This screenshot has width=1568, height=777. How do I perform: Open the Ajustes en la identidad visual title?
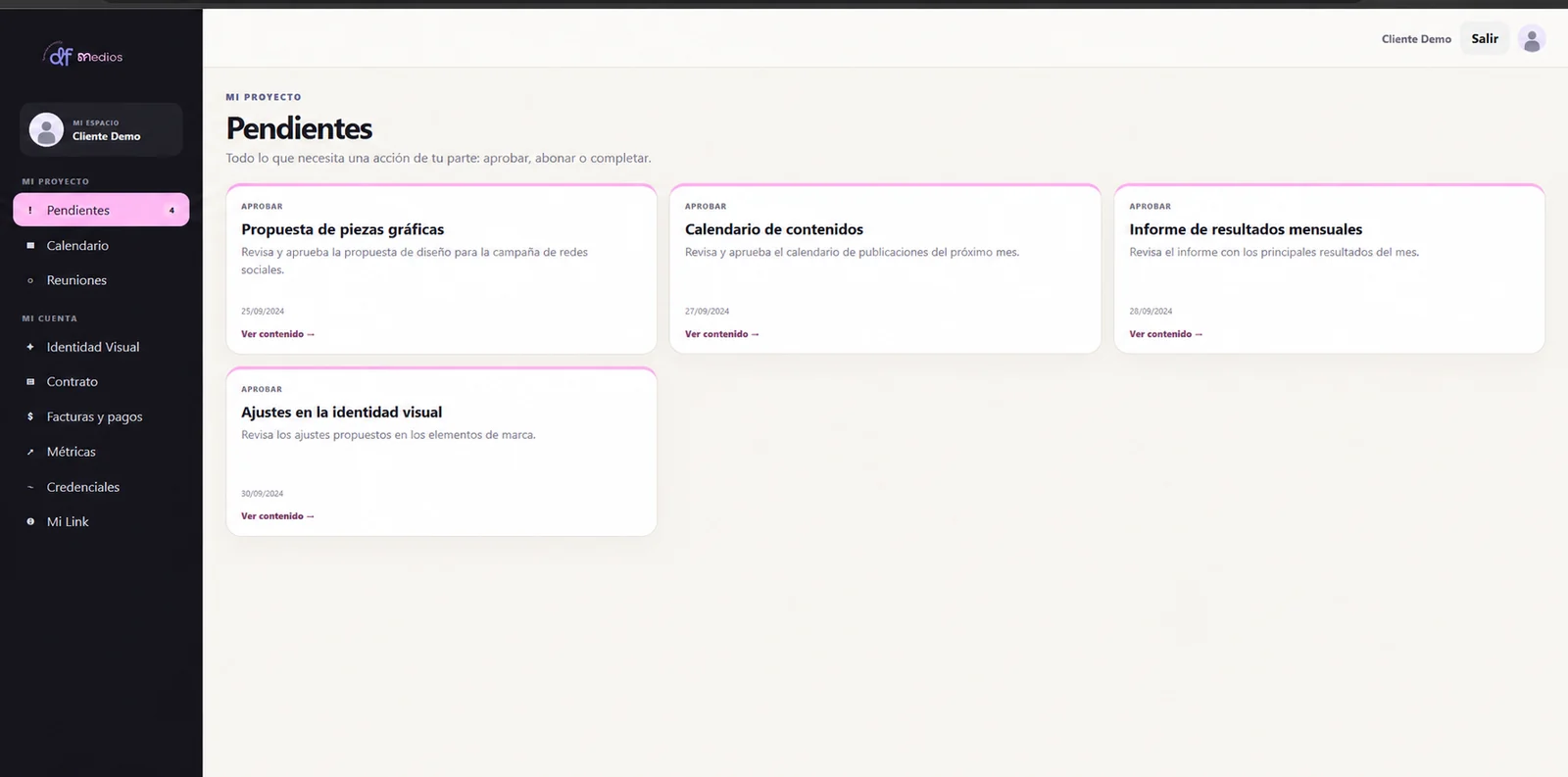pyautogui.click(x=342, y=413)
